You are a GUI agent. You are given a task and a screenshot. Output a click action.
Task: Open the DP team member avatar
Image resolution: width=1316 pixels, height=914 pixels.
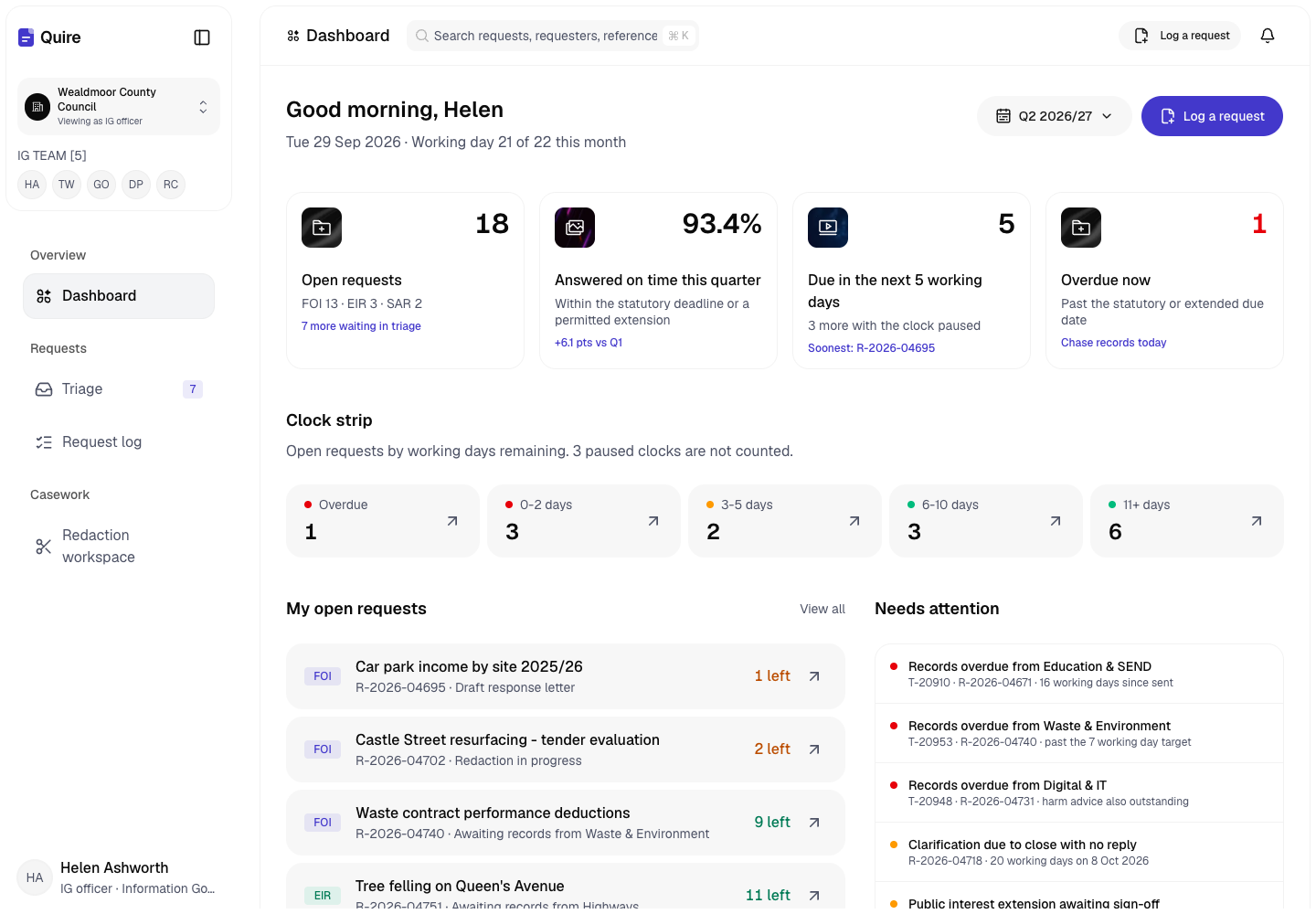tap(136, 185)
